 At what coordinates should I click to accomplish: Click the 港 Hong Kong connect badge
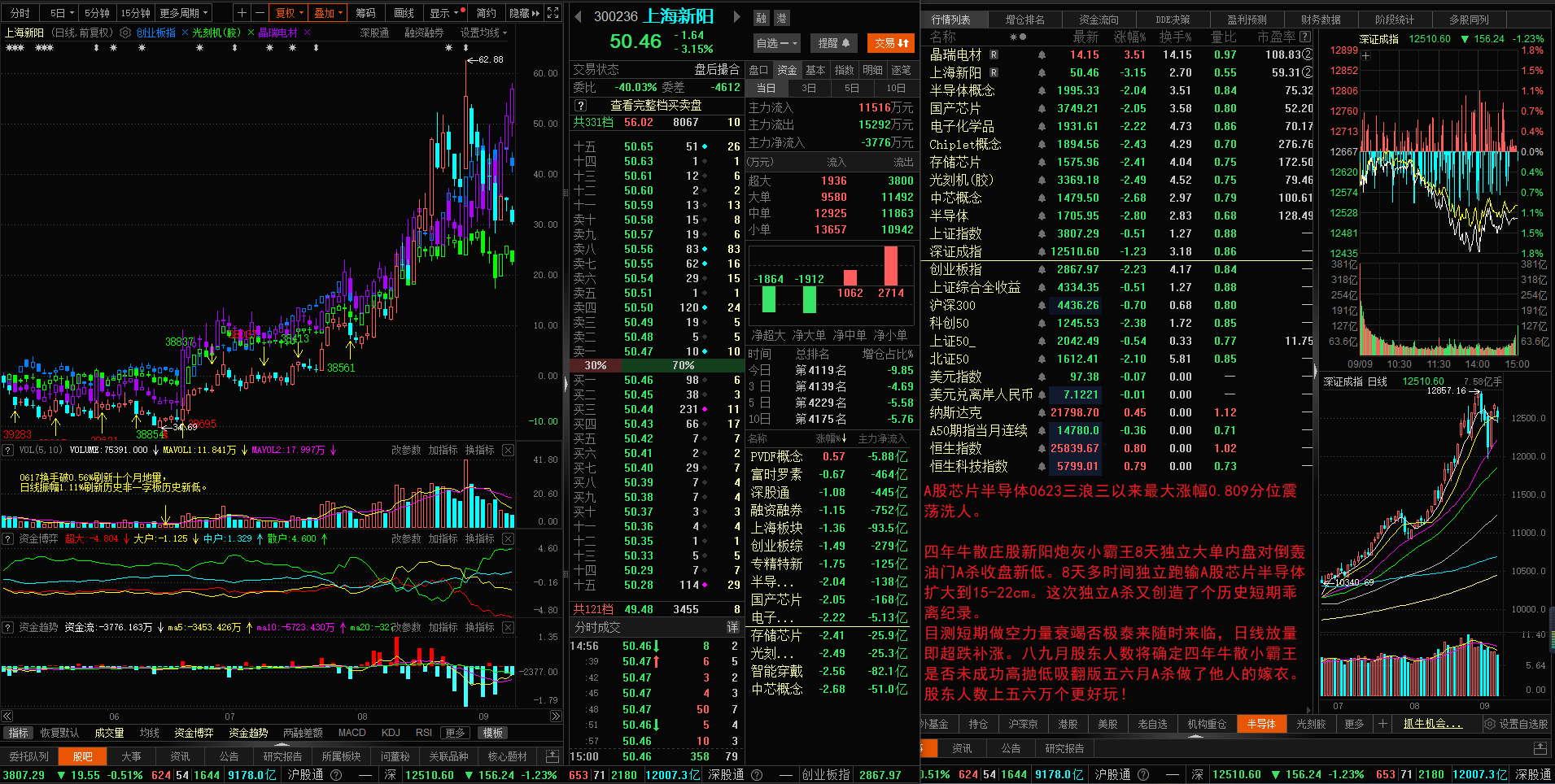[780, 18]
